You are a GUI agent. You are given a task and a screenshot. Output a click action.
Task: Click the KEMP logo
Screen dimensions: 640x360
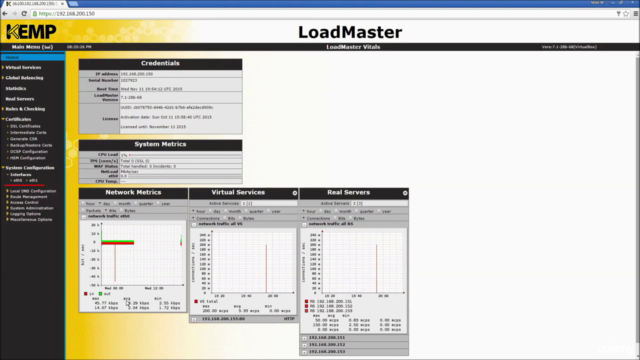click(31, 31)
